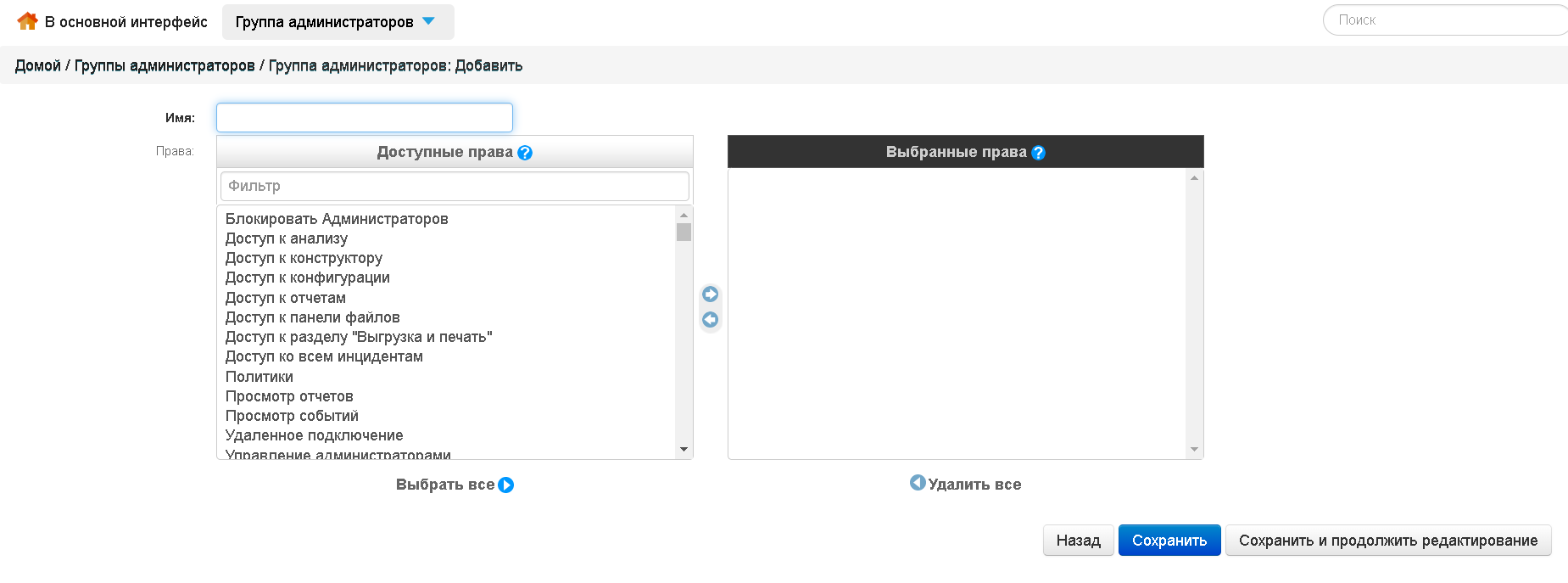Click the Поиск search box
1568x583 pixels.
coord(1445,20)
